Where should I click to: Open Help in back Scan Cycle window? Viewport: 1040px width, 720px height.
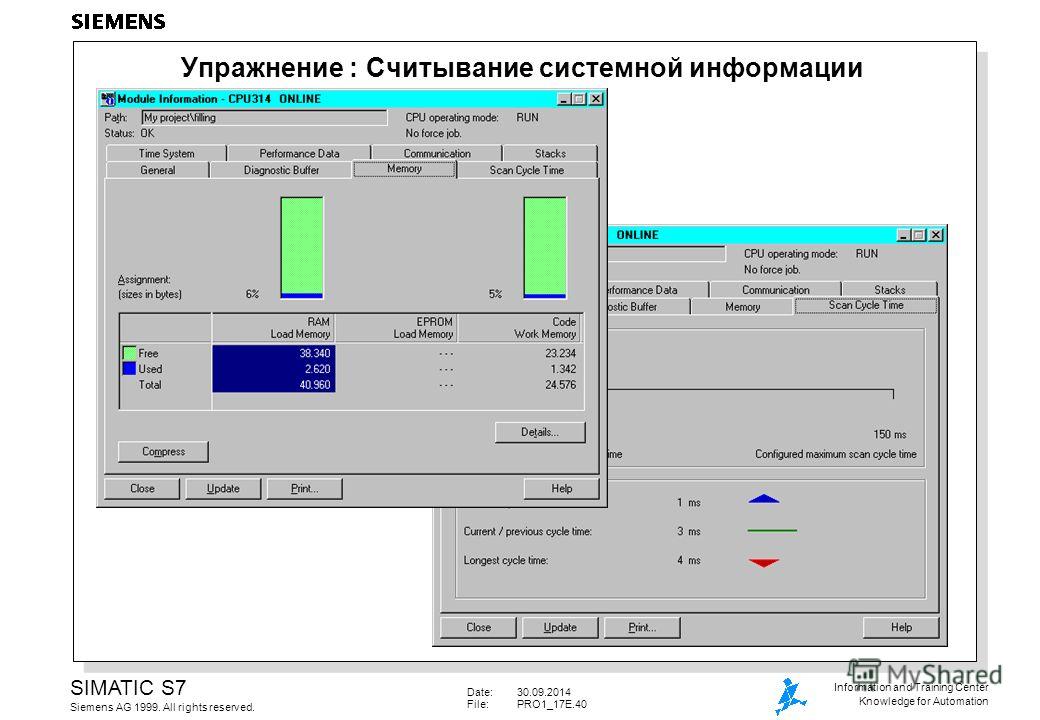(x=901, y=627)
